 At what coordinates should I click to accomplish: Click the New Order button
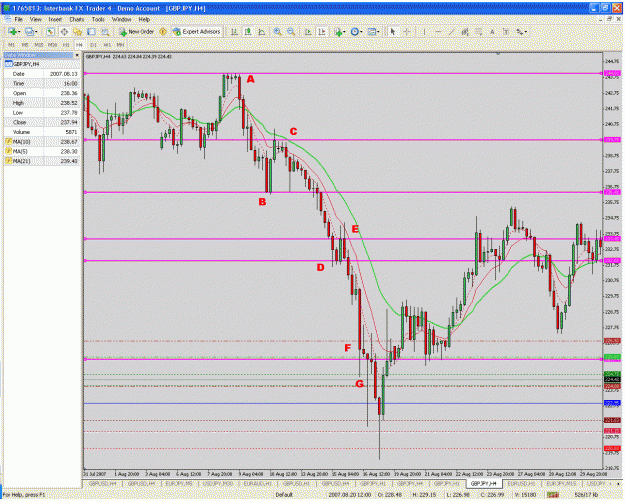tap(136, 32)
